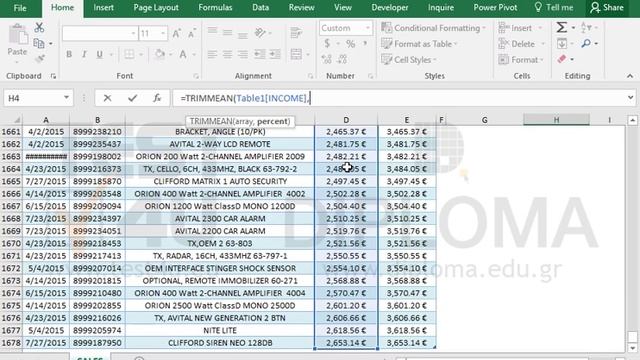
Task: Click the Clear eraser icon
Action: (x=562, y=59)
